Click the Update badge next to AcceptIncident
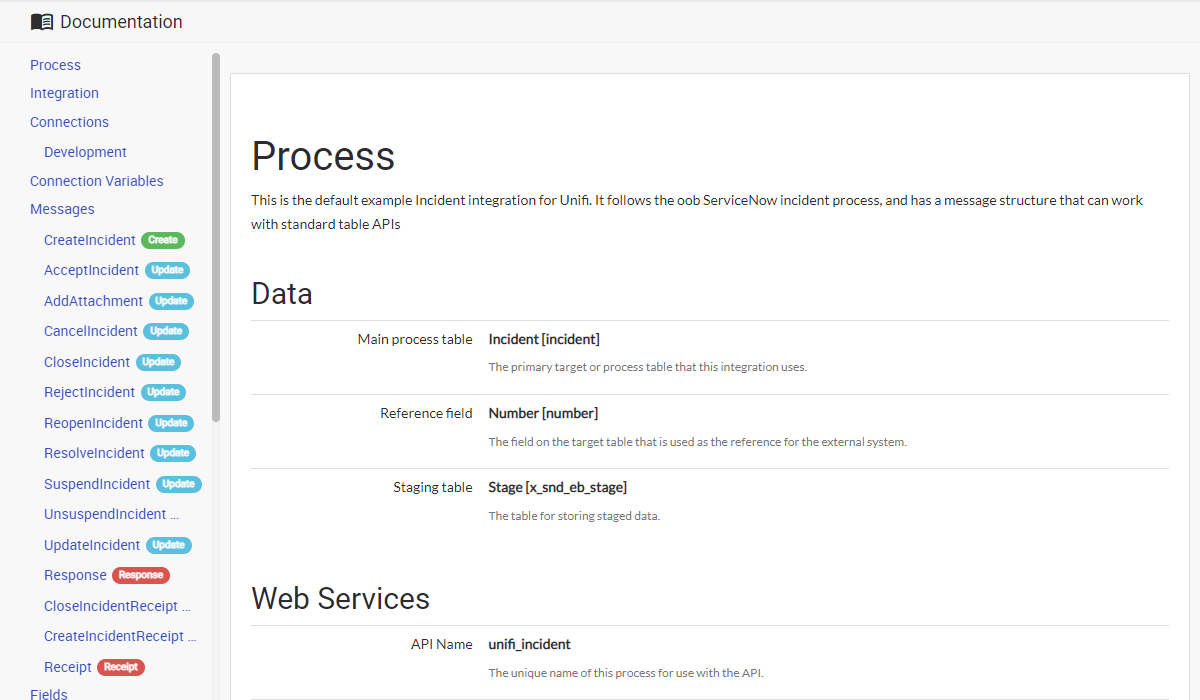Image resolution: width=1200 pixels, height=700 pixels. point(167,270)
